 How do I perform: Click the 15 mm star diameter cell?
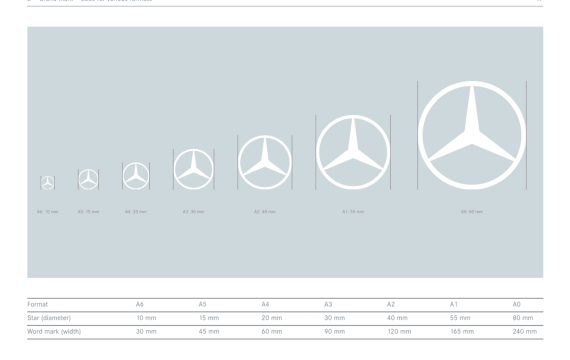(209, 318)
